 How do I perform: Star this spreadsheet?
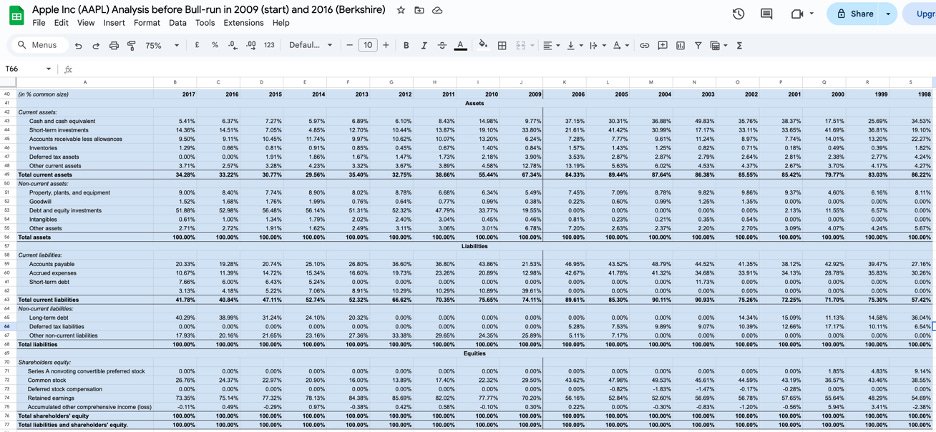401,10
